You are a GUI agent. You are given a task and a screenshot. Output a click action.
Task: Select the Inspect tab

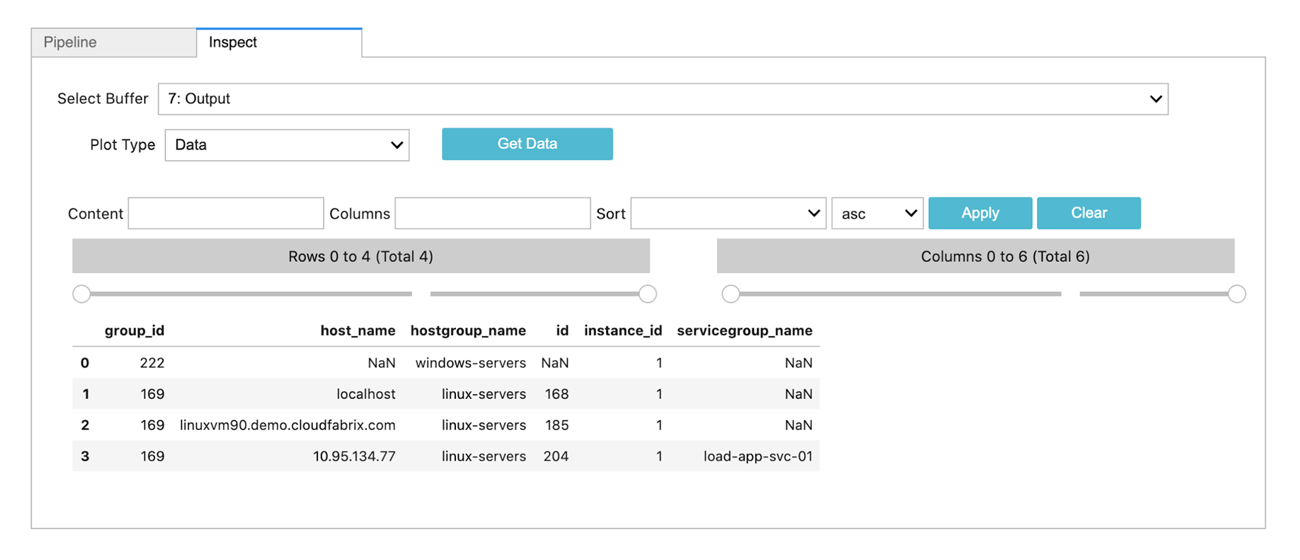(x=278, y=43)
